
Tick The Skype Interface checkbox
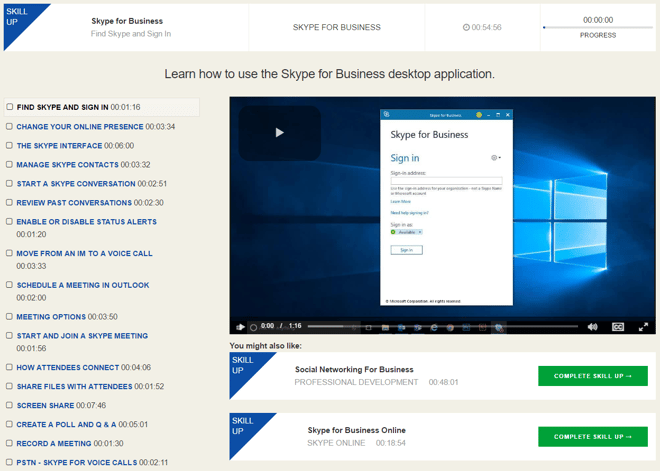click(9, 145)
